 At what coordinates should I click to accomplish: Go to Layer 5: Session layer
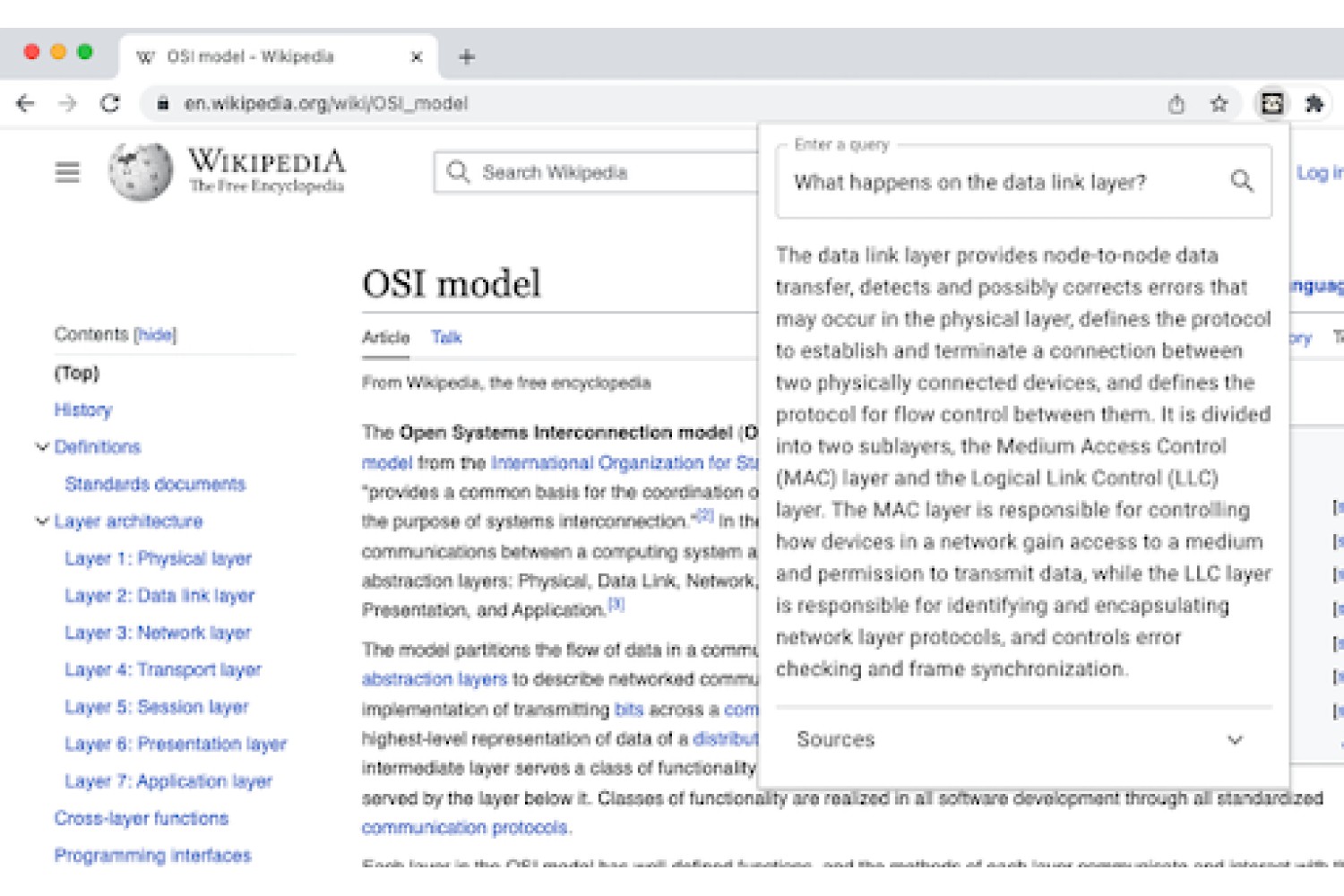[x=157, y=707]
